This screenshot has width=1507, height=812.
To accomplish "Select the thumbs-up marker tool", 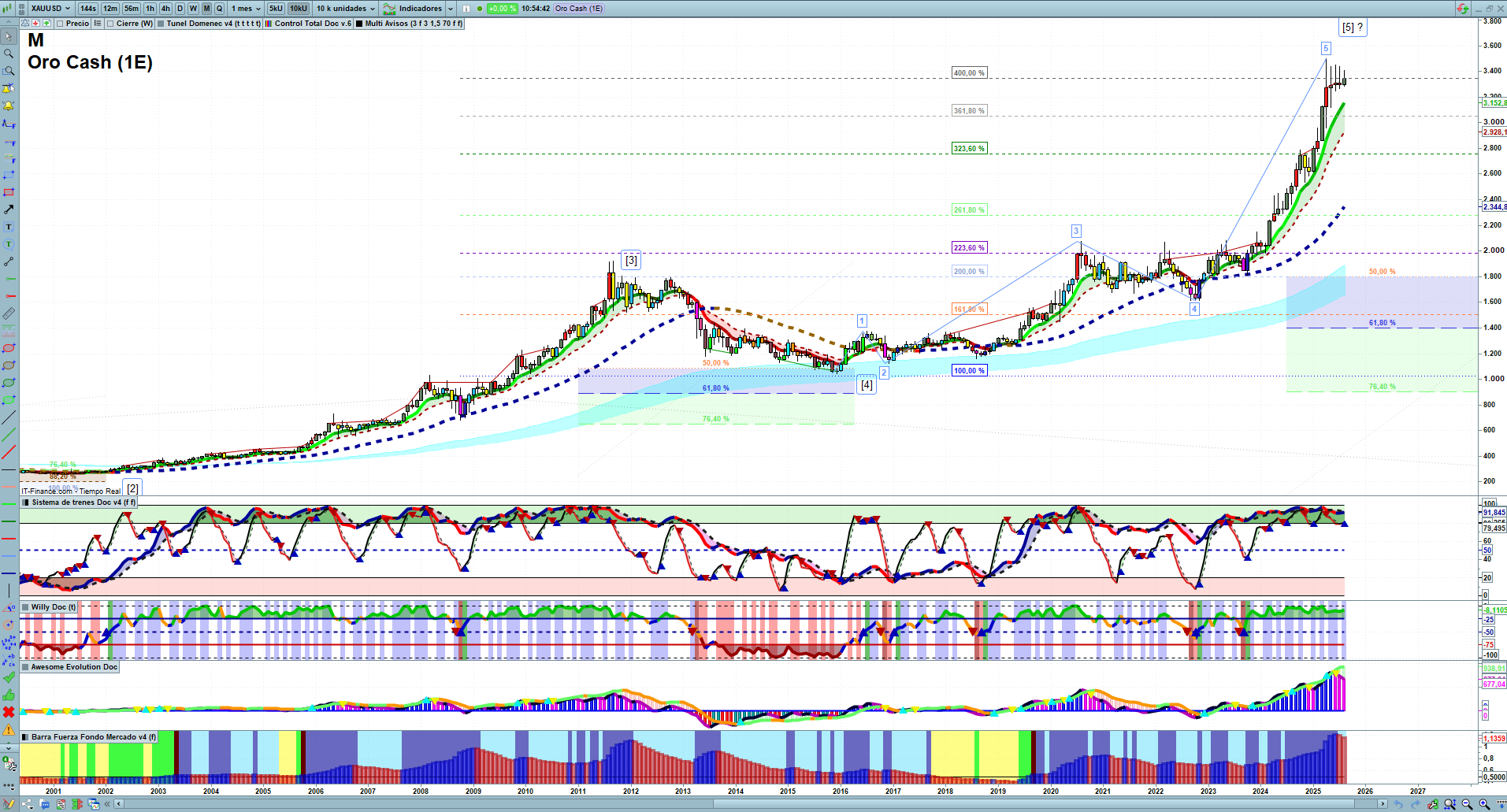I will (9, 695).
